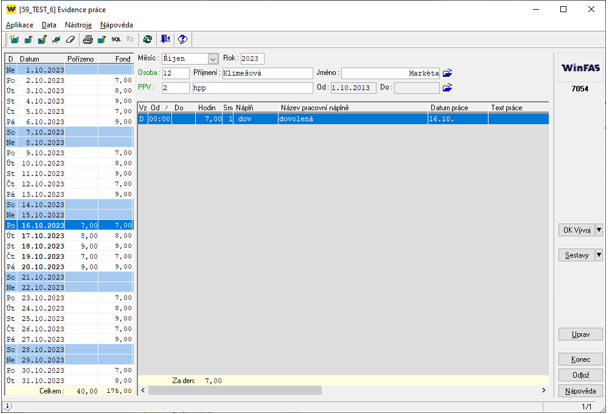Click the export icon beside the printer
608x414 pixels.
coord(102,39)
